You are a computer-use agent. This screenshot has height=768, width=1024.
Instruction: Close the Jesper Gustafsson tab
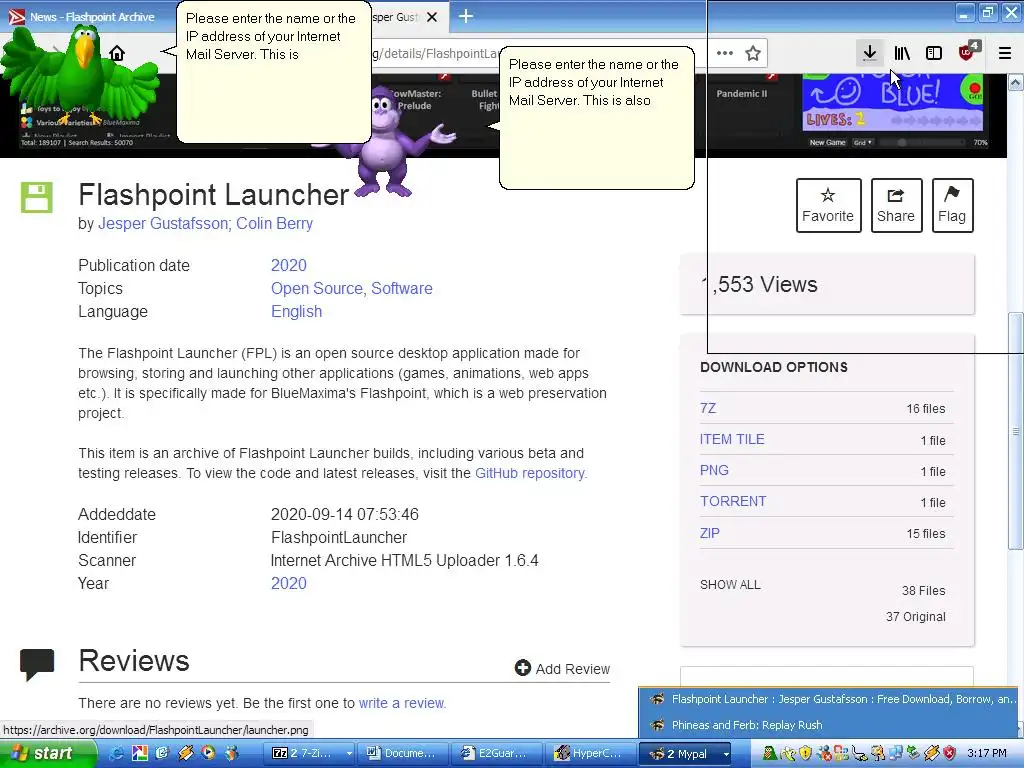(x=432, y=17)
